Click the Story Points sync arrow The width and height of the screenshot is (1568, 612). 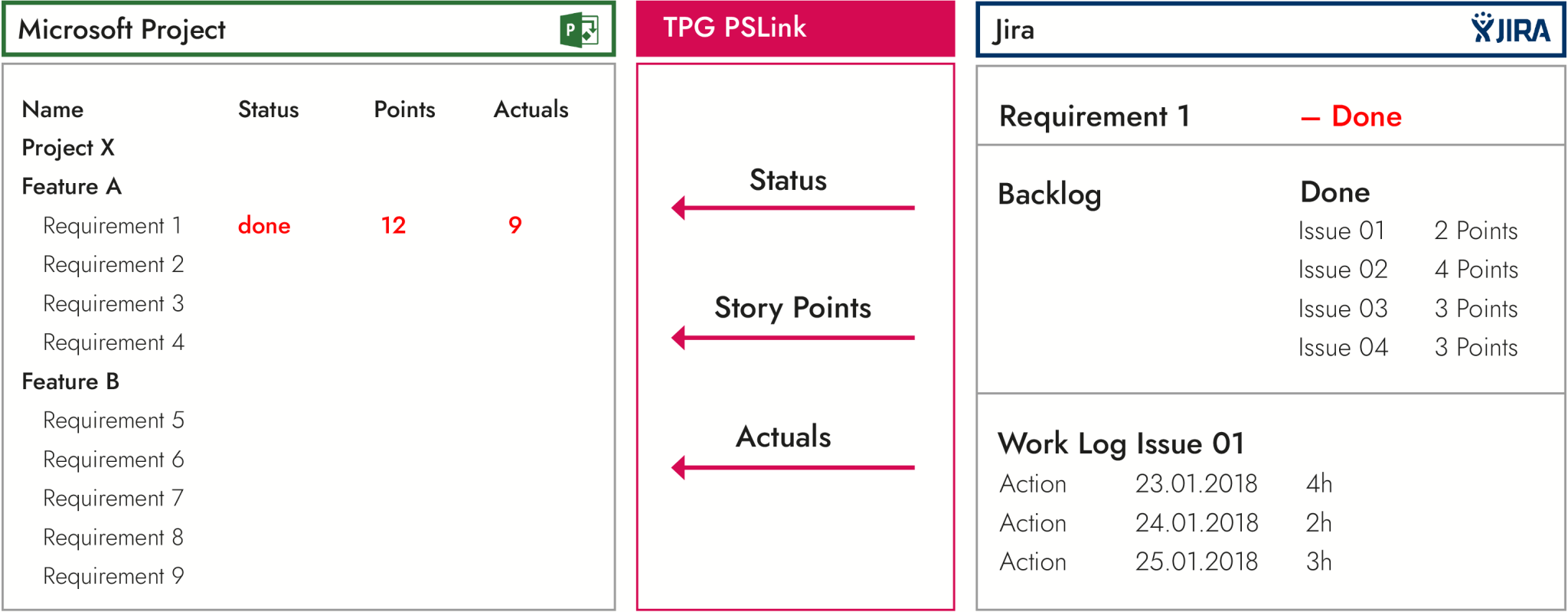pyautogui.click(x=792, y=337)
